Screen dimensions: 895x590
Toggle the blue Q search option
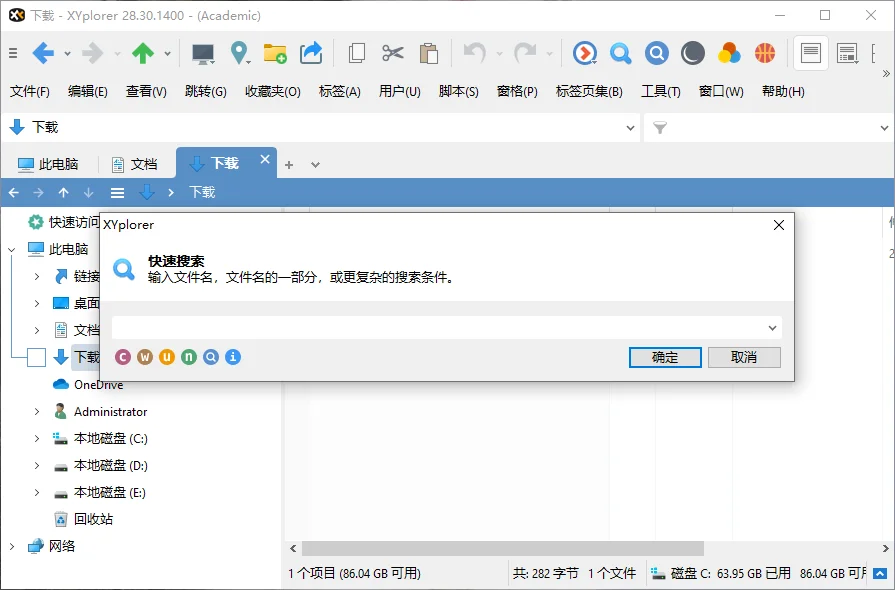[211, 357]
